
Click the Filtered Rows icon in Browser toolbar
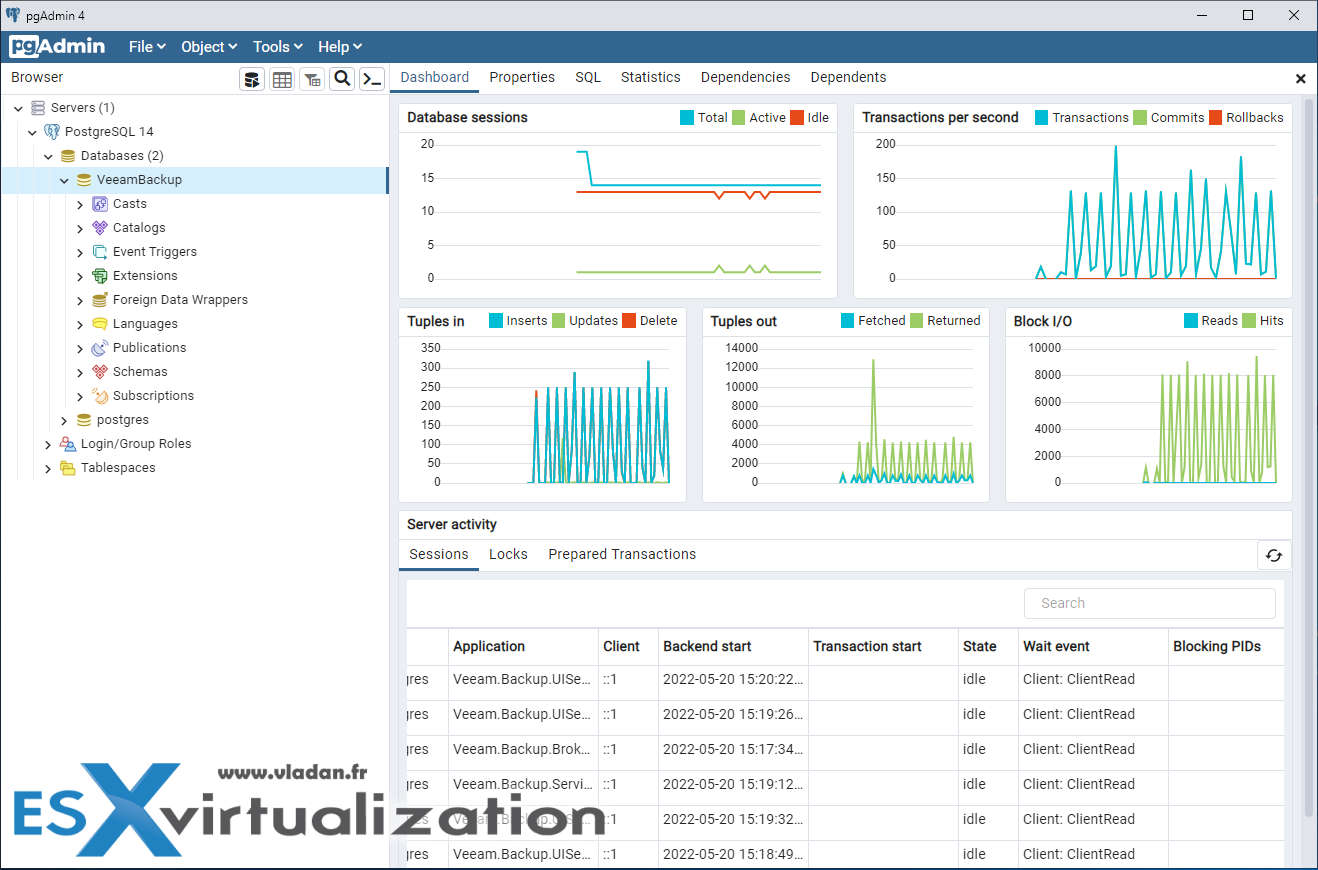(x=312, y=80)
